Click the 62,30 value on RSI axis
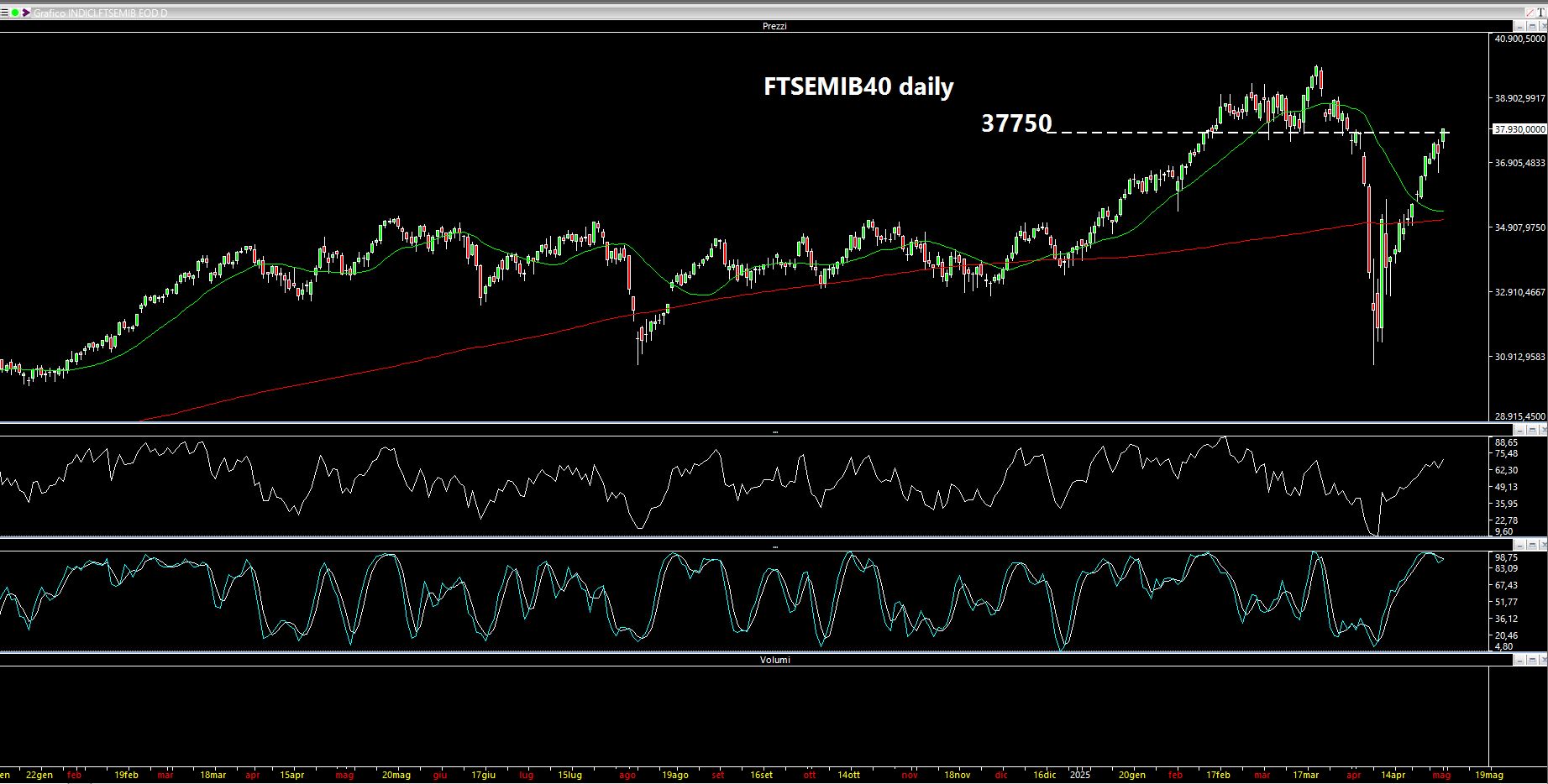The image size is (1548, 784). coord(1506,470)
